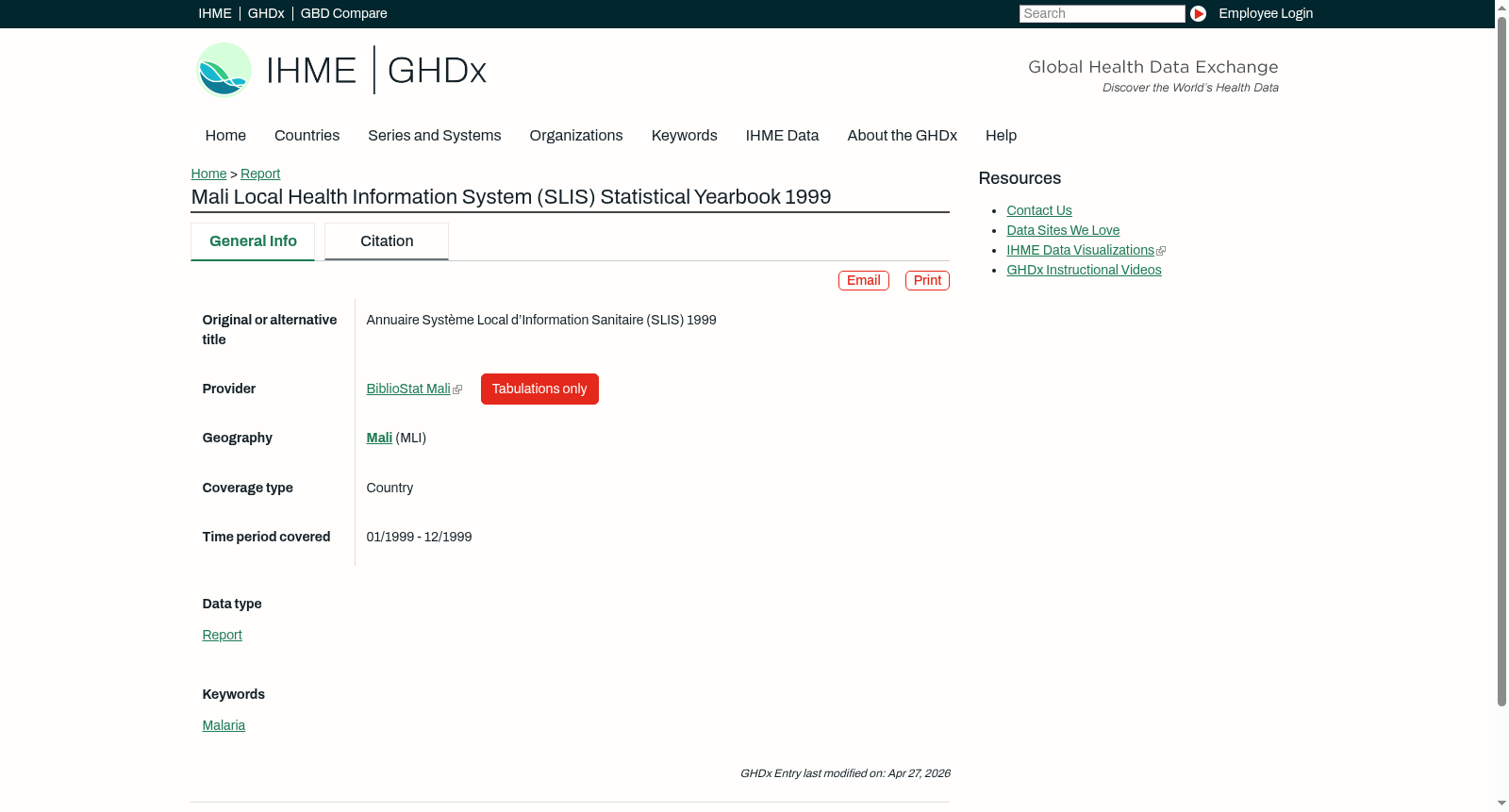The image size is (1509, 812).
Task: Open GHDx Instructional Videos link
Action: [1084, 270]
